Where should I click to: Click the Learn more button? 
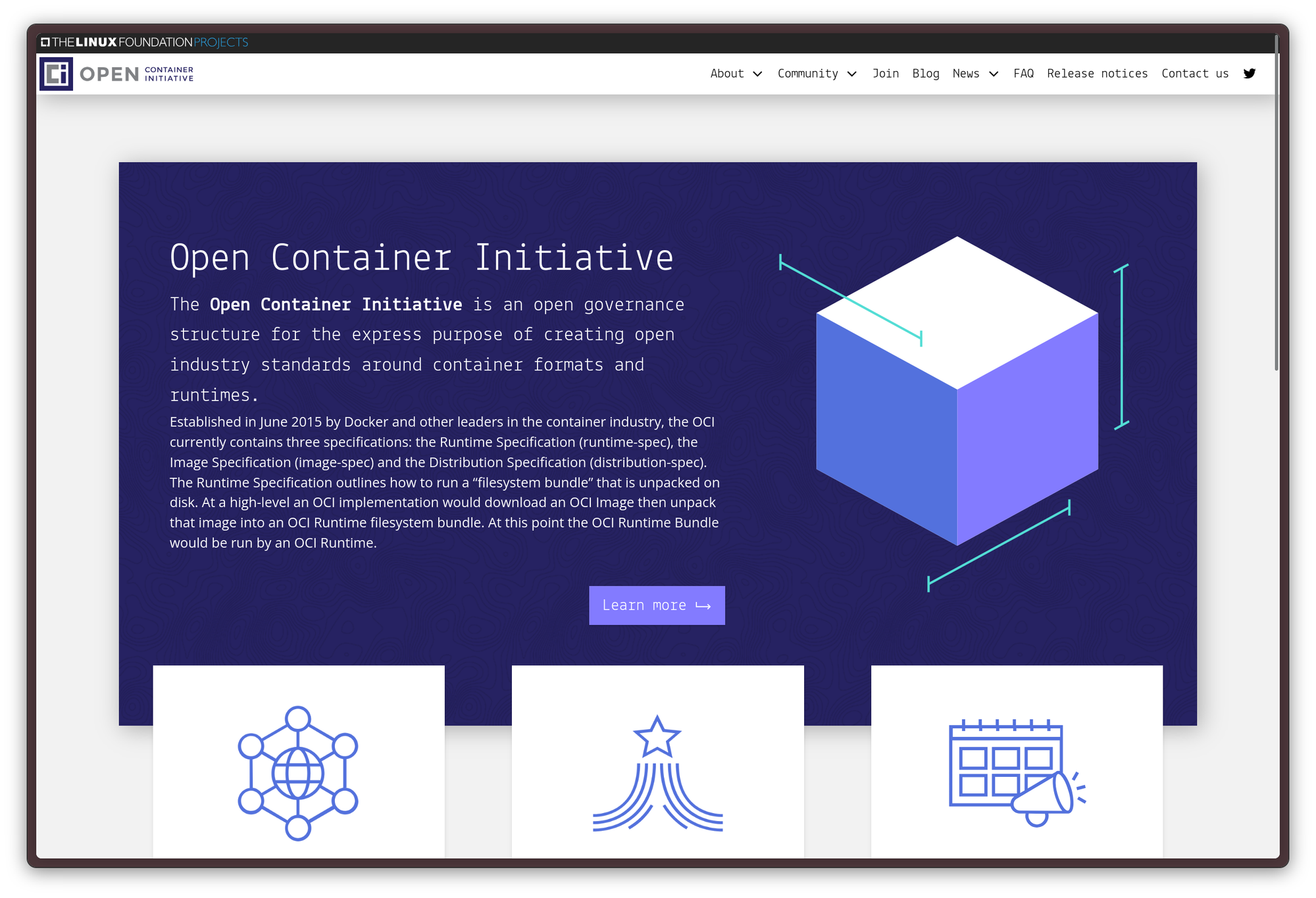pos(657,605)
